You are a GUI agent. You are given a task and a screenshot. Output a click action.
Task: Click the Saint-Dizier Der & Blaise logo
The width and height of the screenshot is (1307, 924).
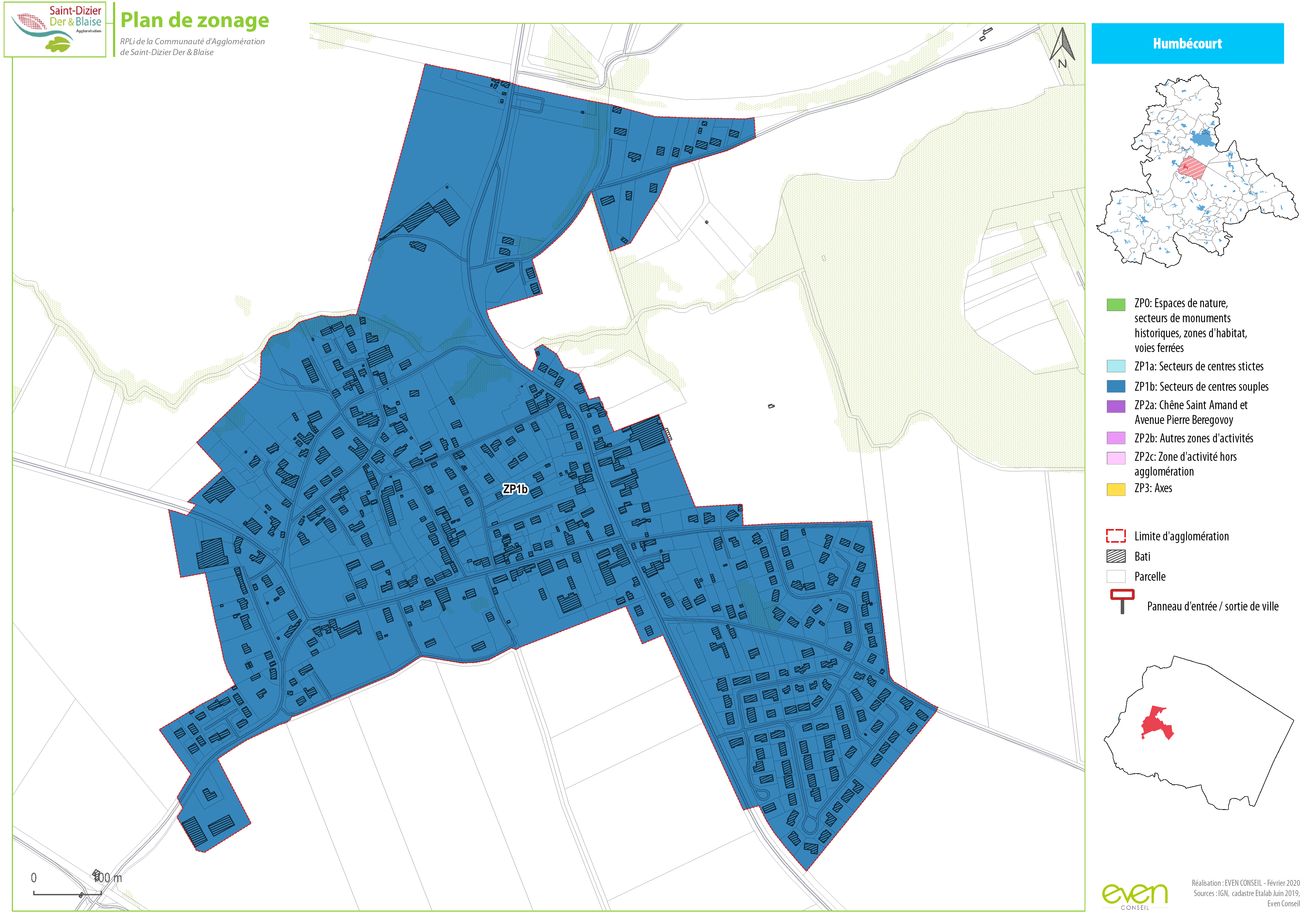point(55,30)
